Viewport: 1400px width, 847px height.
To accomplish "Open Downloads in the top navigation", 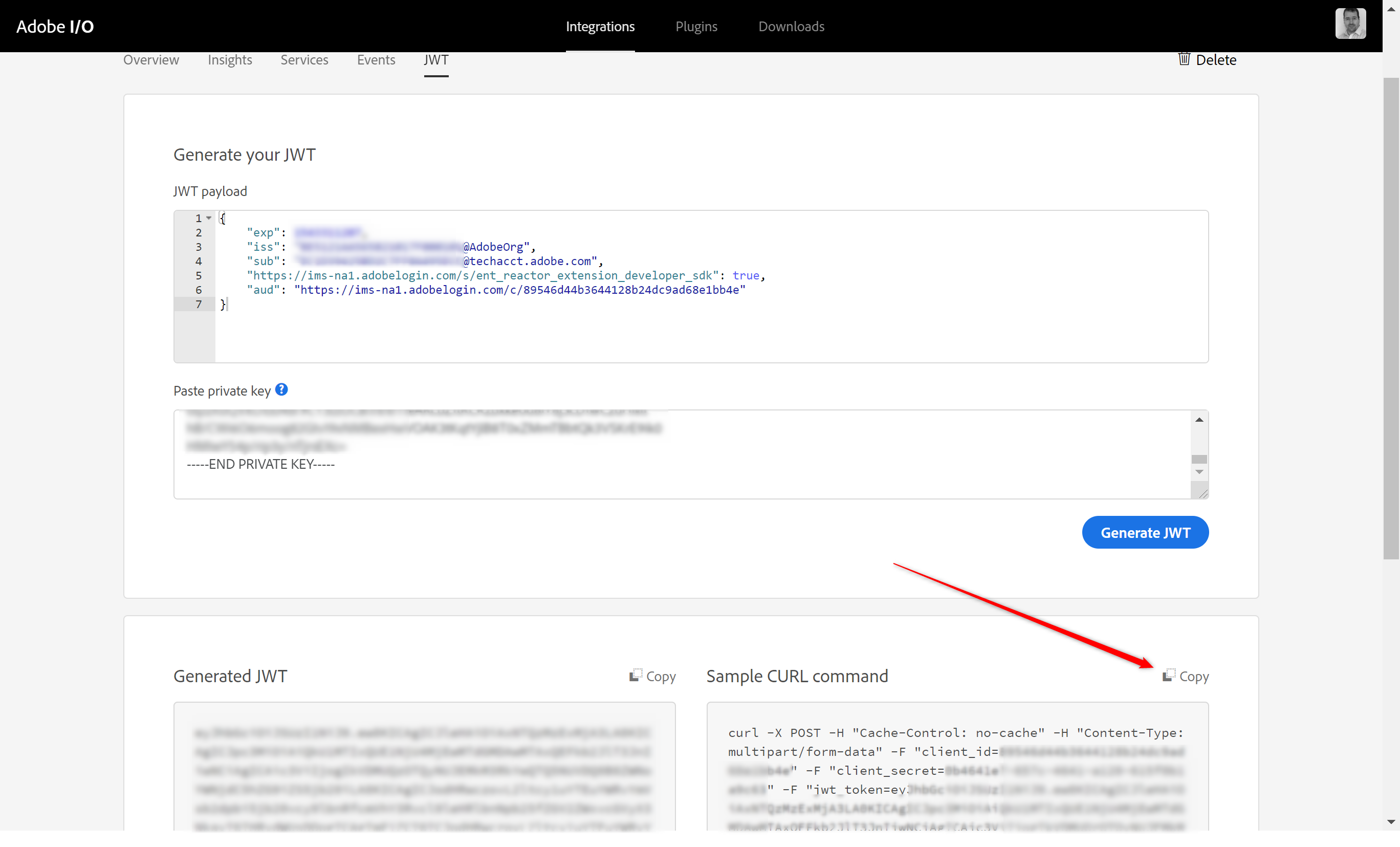I will coord(791,26).
